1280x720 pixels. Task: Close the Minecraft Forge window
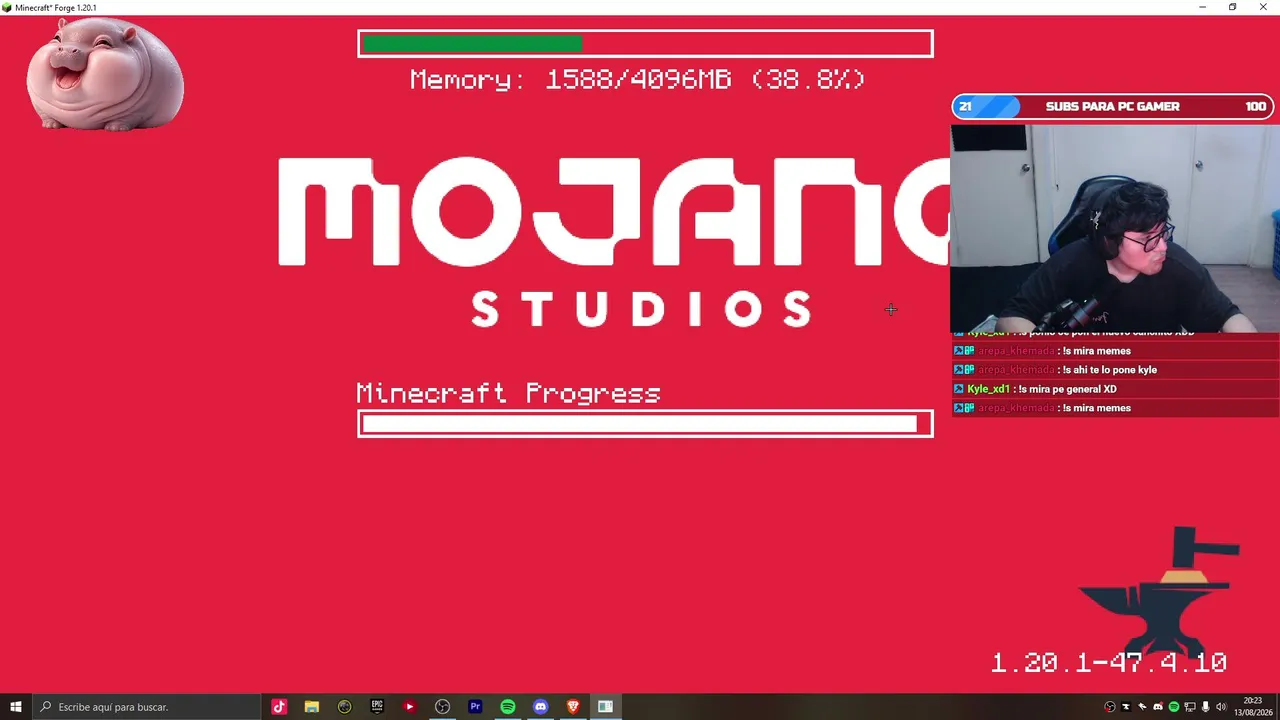coord(1263,7)
